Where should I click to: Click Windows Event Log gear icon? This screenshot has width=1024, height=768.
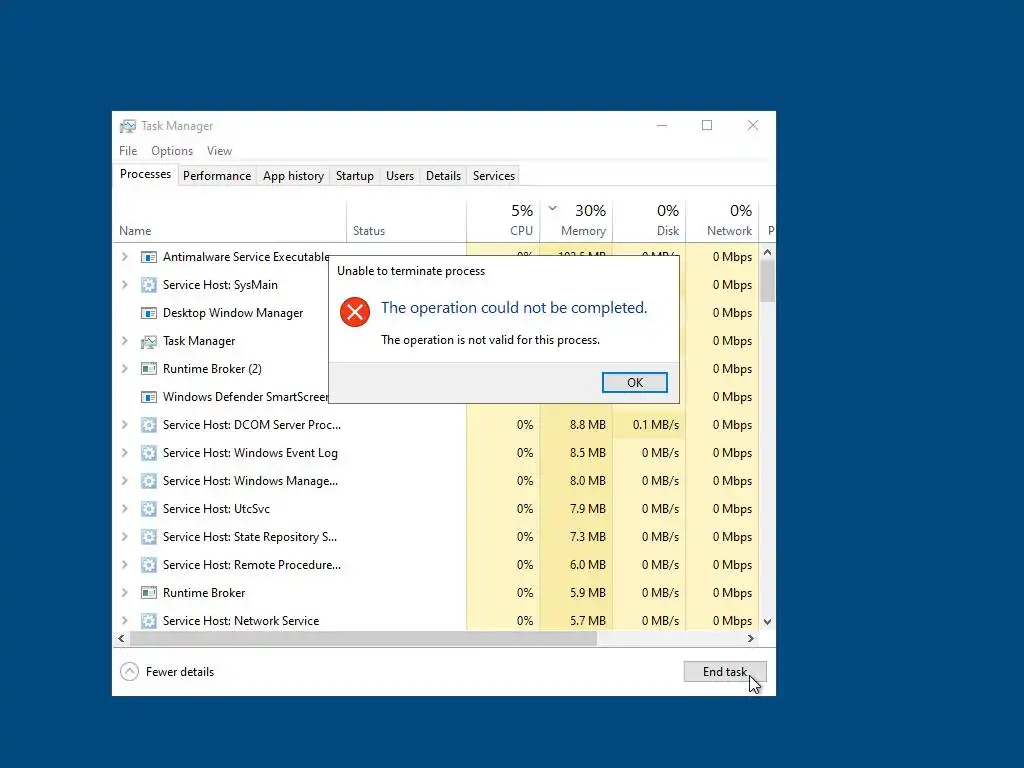click(149, 453)
